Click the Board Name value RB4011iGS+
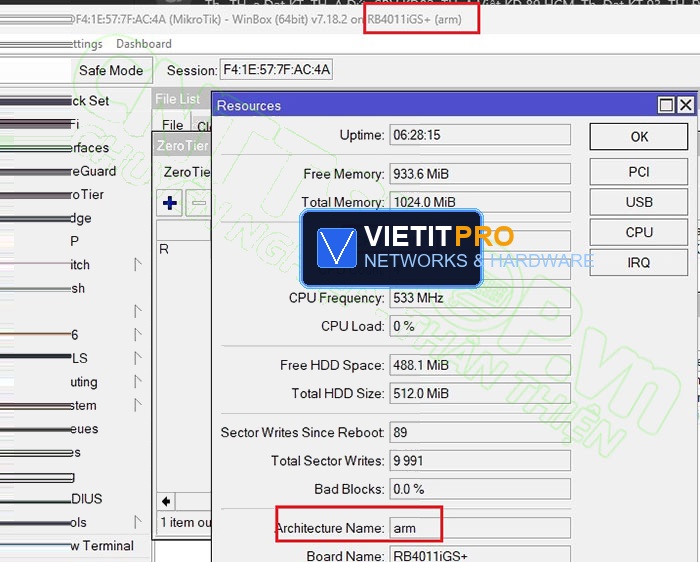The image size is (700, 562). [480, 554]
